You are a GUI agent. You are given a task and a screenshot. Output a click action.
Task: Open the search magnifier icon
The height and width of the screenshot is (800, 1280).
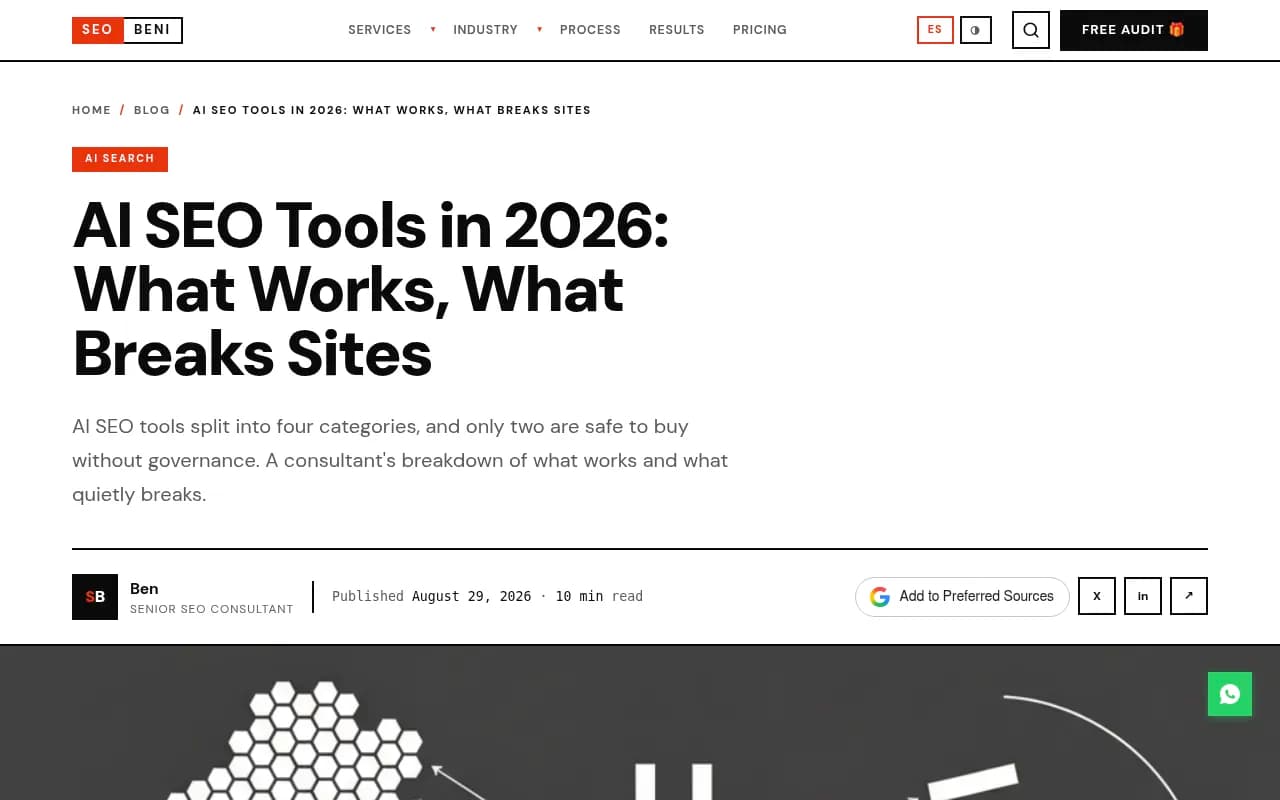tap(1031, 30)
